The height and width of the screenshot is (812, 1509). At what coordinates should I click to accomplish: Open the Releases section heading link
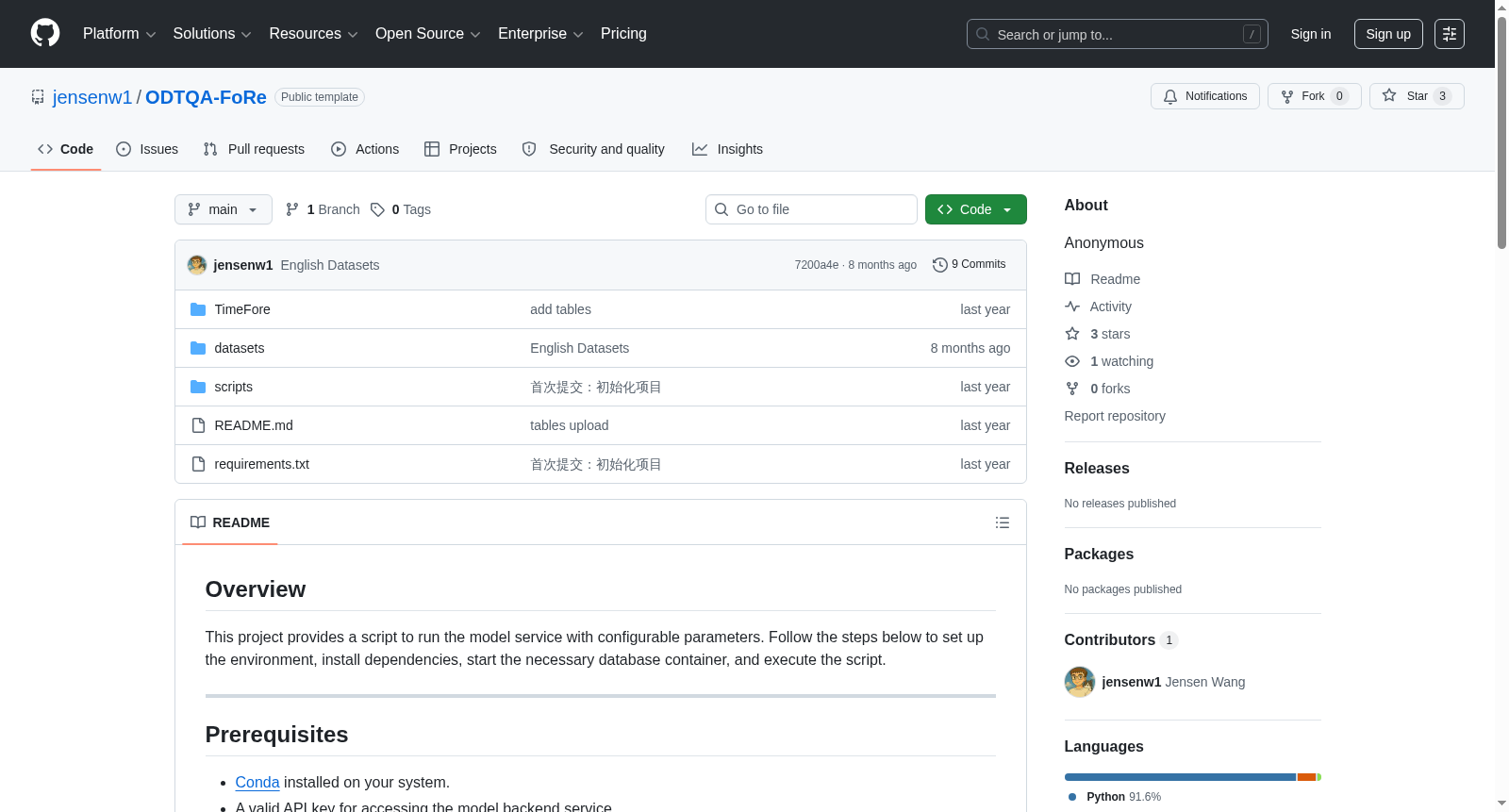[x=1097, y=469]
